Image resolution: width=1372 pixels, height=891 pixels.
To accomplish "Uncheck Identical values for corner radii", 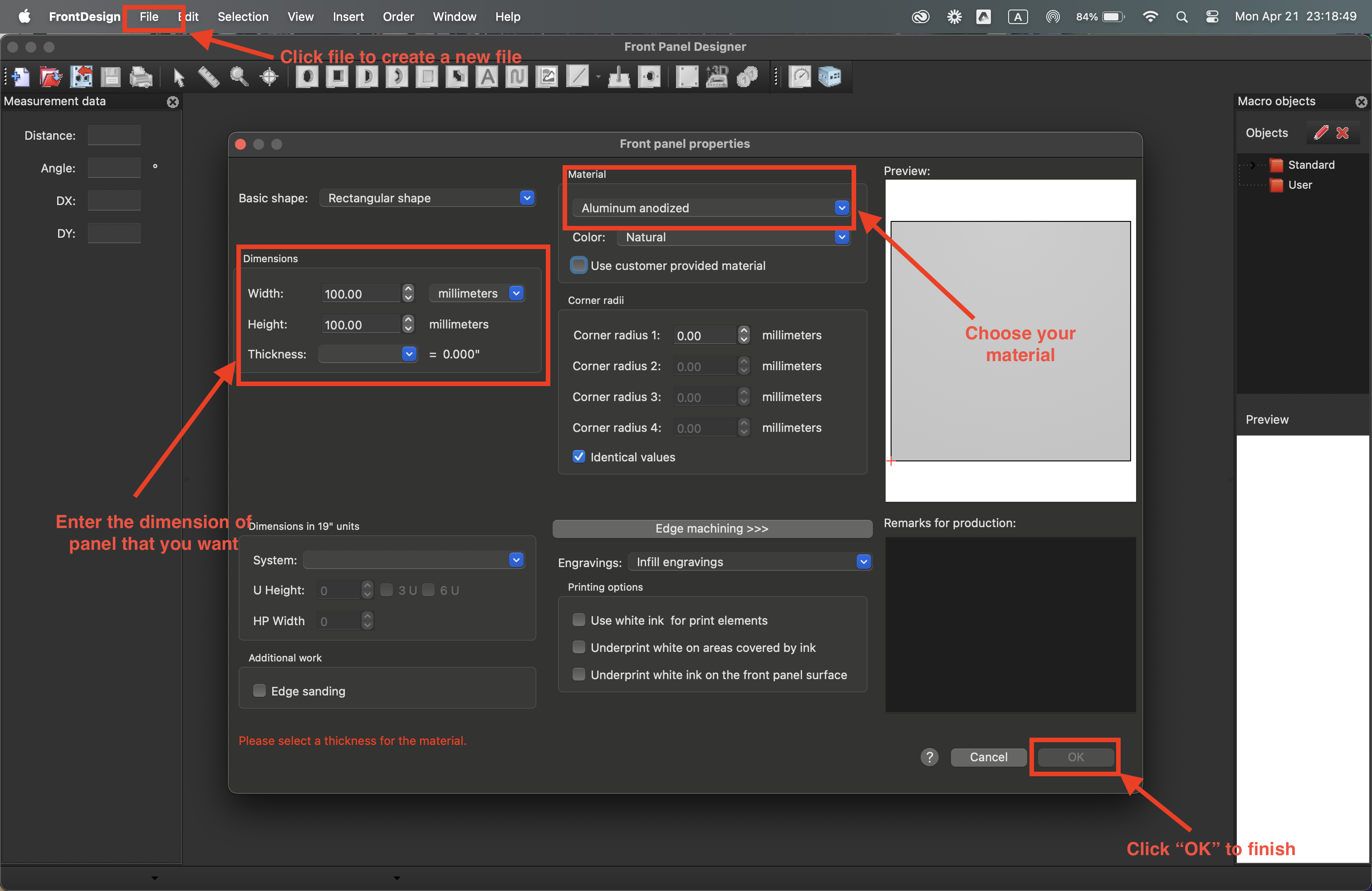I will tap(579, 457).
